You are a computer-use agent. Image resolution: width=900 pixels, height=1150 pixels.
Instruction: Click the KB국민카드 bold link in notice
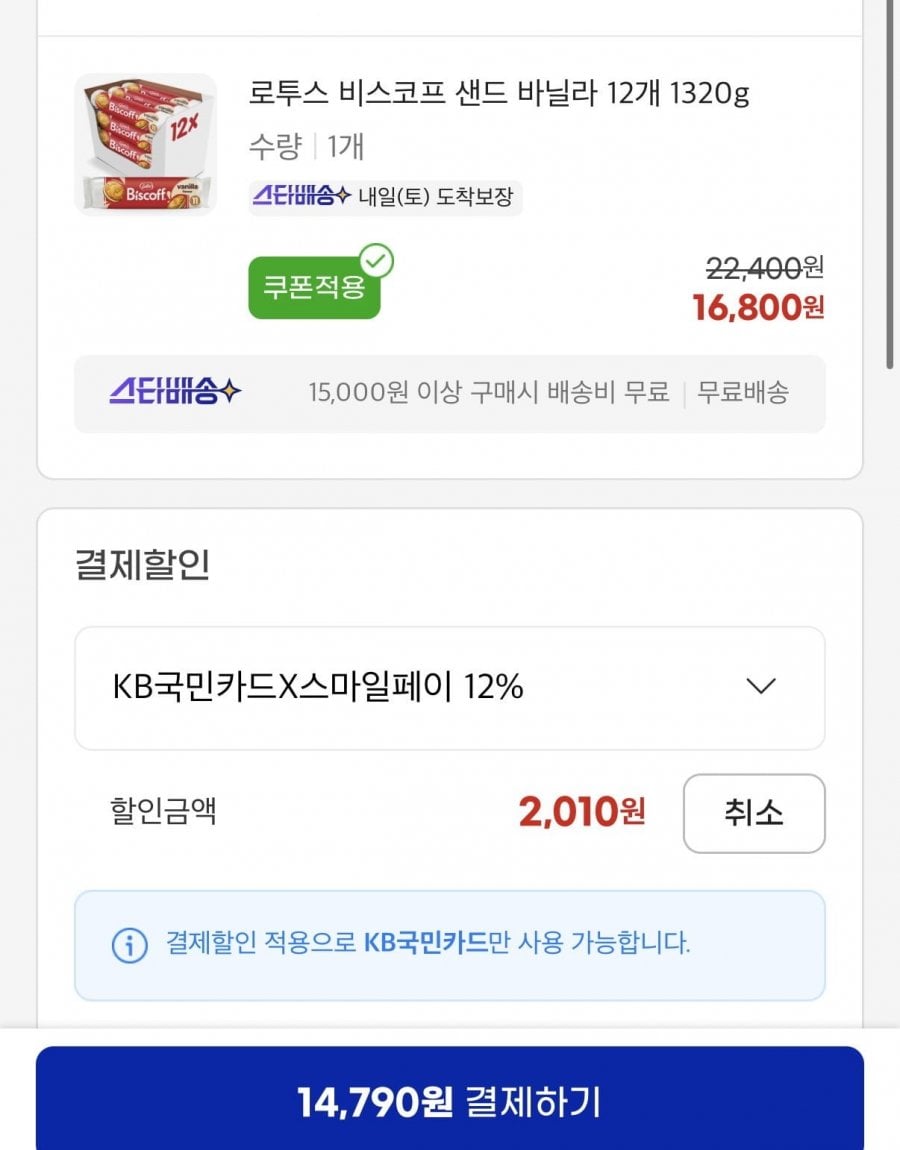coord(426,942)
